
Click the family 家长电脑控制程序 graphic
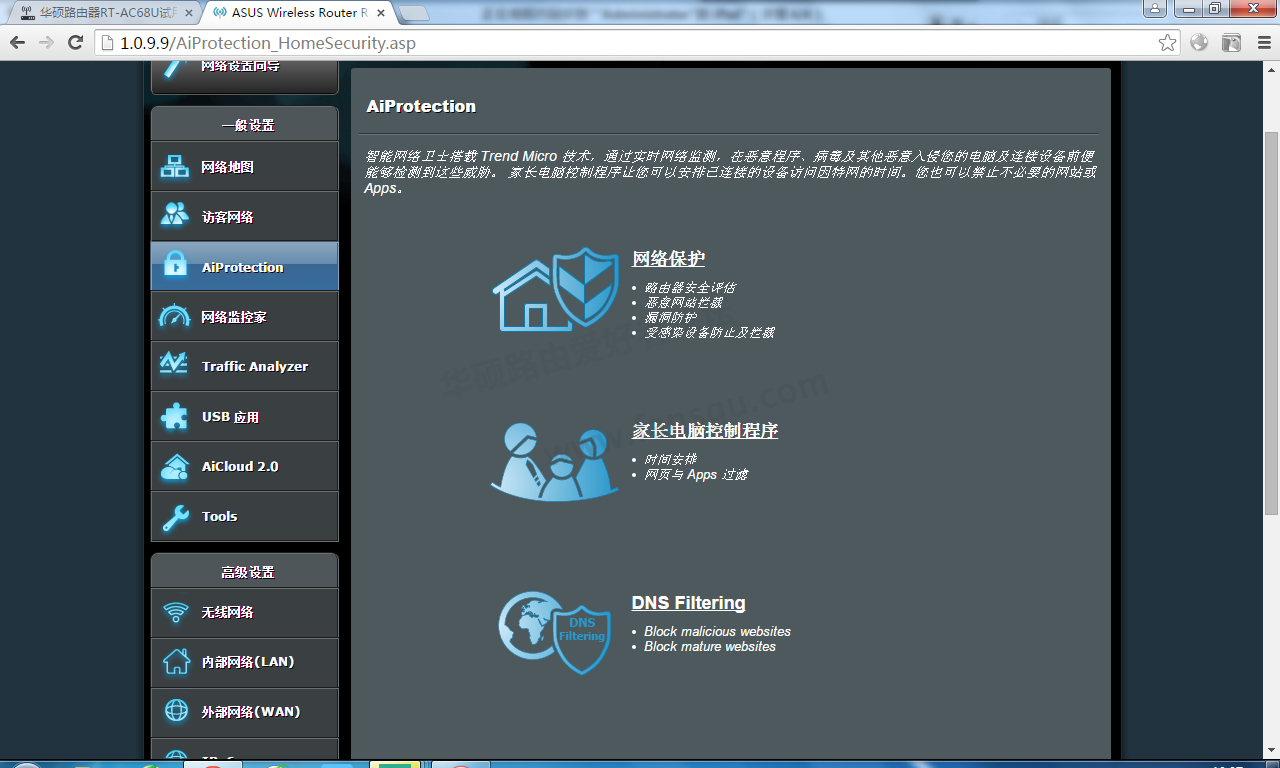coord(555,461)
